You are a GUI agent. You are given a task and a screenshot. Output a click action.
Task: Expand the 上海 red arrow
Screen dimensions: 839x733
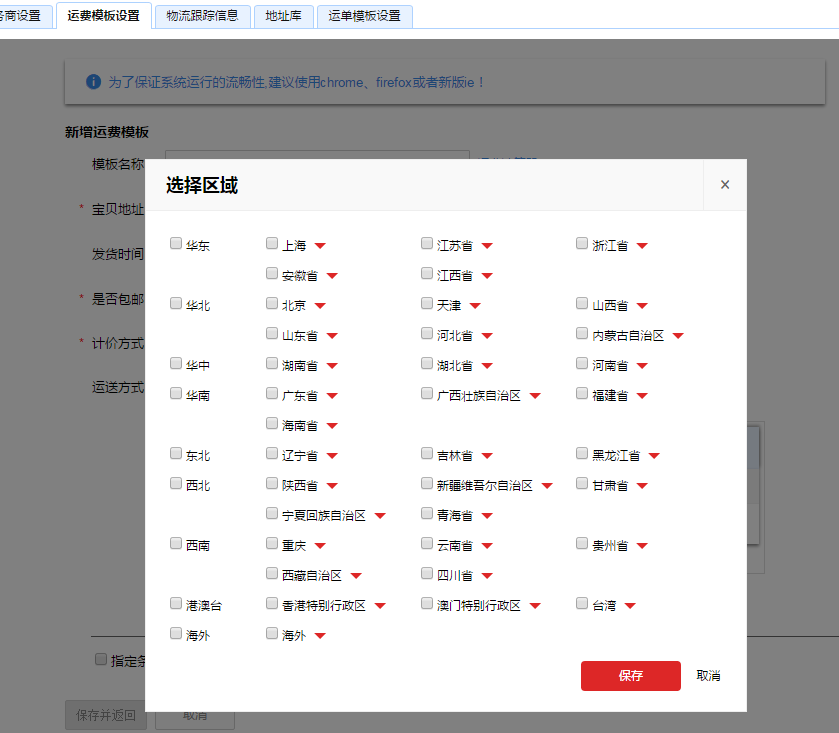320,246
